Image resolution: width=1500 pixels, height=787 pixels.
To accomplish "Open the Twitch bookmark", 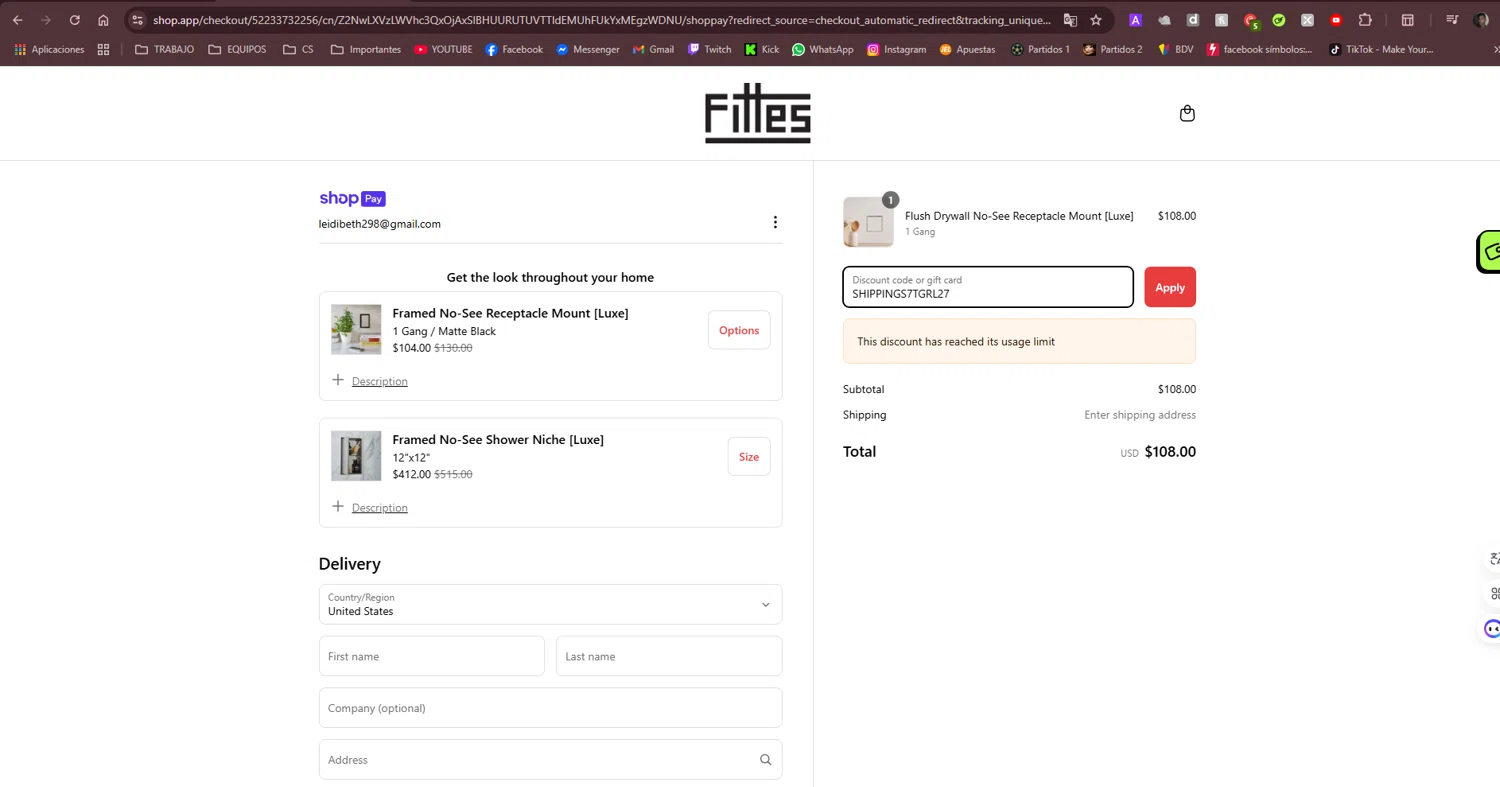I will 709,49.
